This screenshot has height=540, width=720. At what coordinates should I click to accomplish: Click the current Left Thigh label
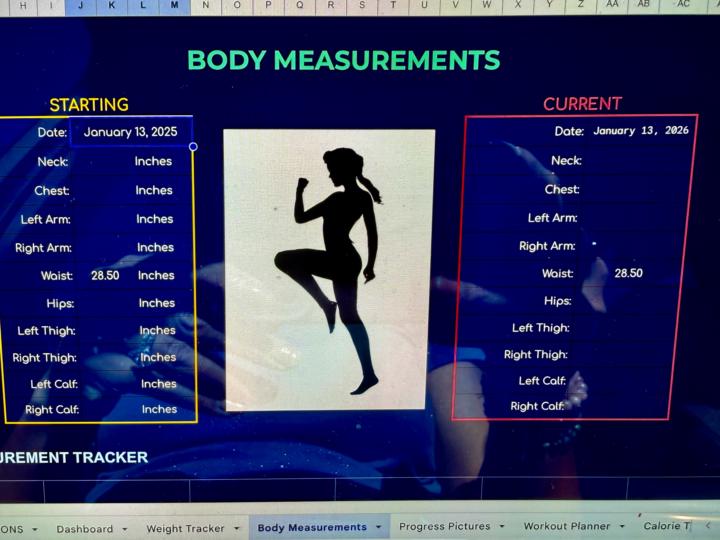coord(540,328)
